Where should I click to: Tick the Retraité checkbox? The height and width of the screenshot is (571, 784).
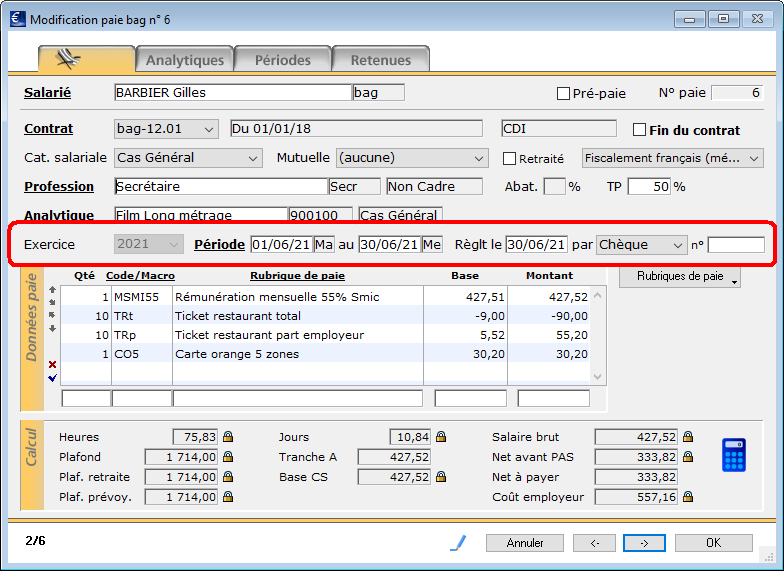click(x=509, y=158)
